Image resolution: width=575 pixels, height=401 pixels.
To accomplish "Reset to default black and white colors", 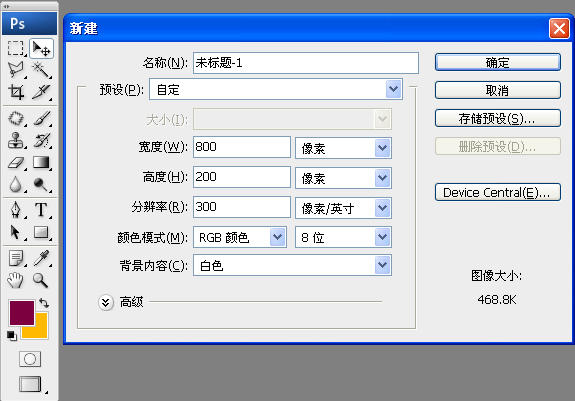I will pyautogui.click(x=11, y=335).
